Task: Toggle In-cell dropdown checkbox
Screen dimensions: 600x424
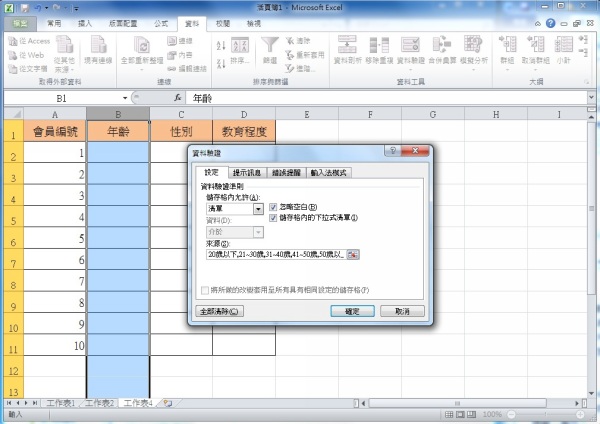Action: 273,218
